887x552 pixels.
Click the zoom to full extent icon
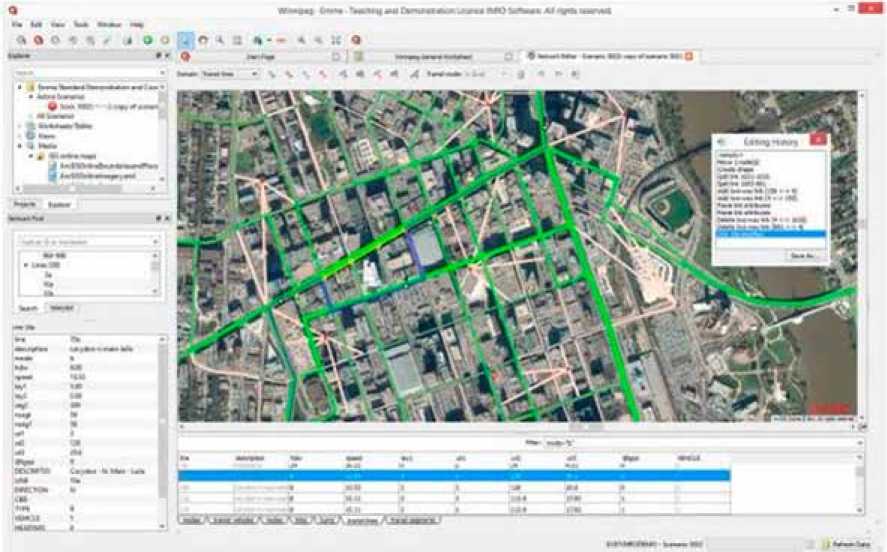click(x=336, y=40)
